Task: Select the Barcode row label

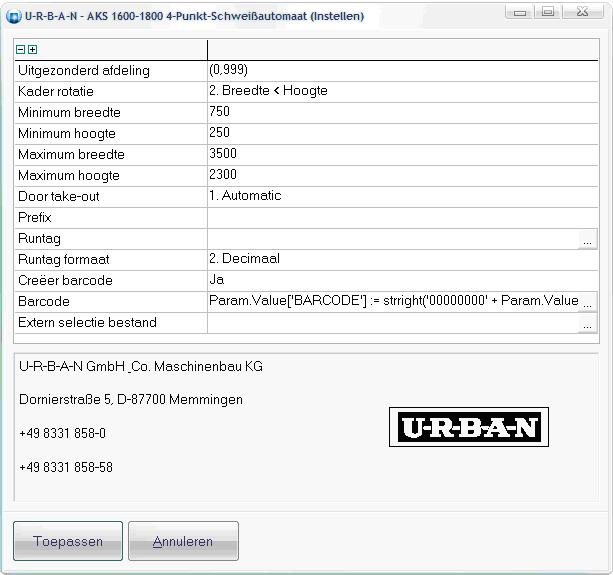Action: (x=44, y=302)
